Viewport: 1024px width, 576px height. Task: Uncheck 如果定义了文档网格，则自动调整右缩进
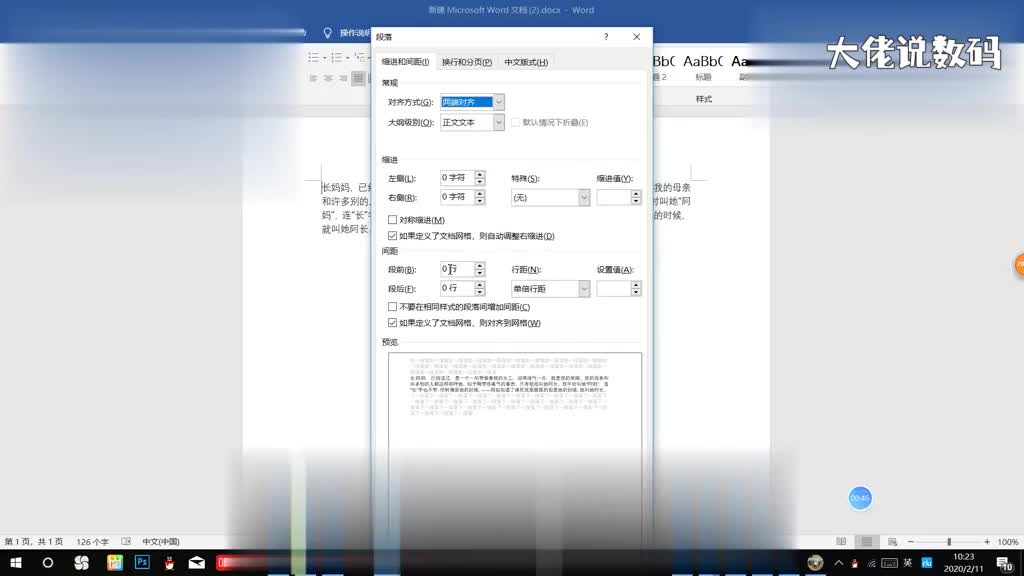(x=391, y=236)
